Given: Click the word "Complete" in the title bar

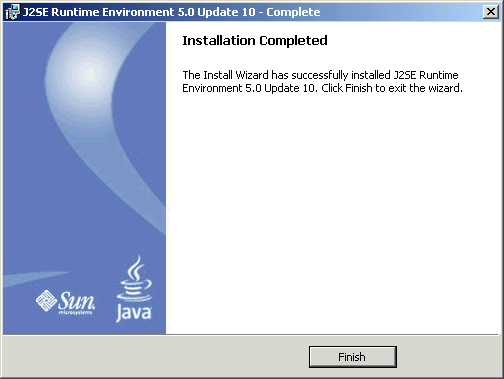Looking at the screenshot, I should coord(293,12).
